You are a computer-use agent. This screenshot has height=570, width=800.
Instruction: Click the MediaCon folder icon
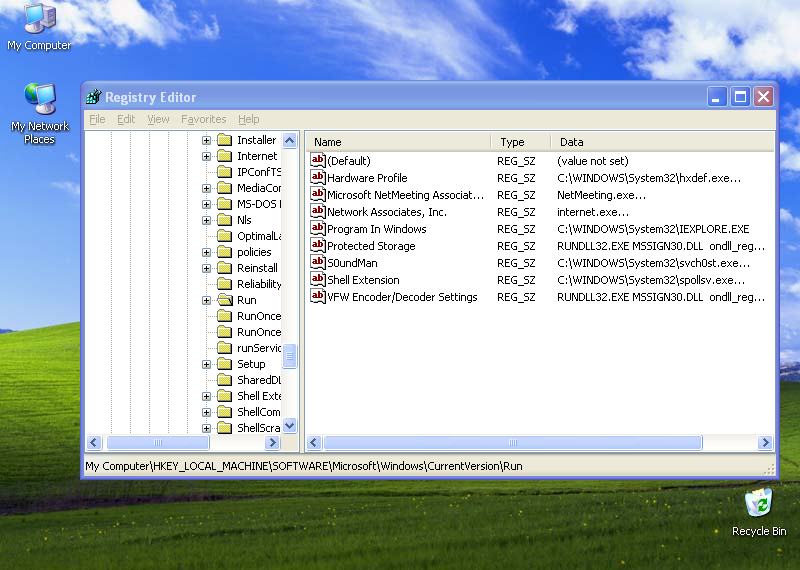pyautogui.click(x=224, y=188)
